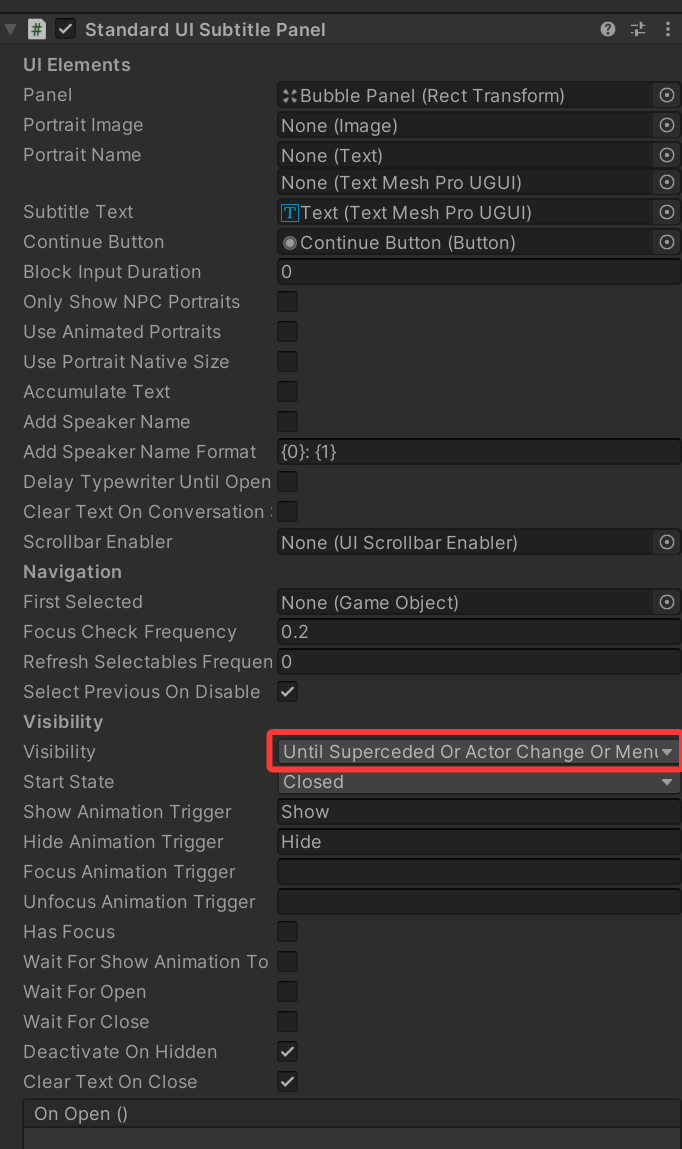This screenshot has height=1149, width=682.
Task: Open the Visibility dropdown
Action: (478, 752)
